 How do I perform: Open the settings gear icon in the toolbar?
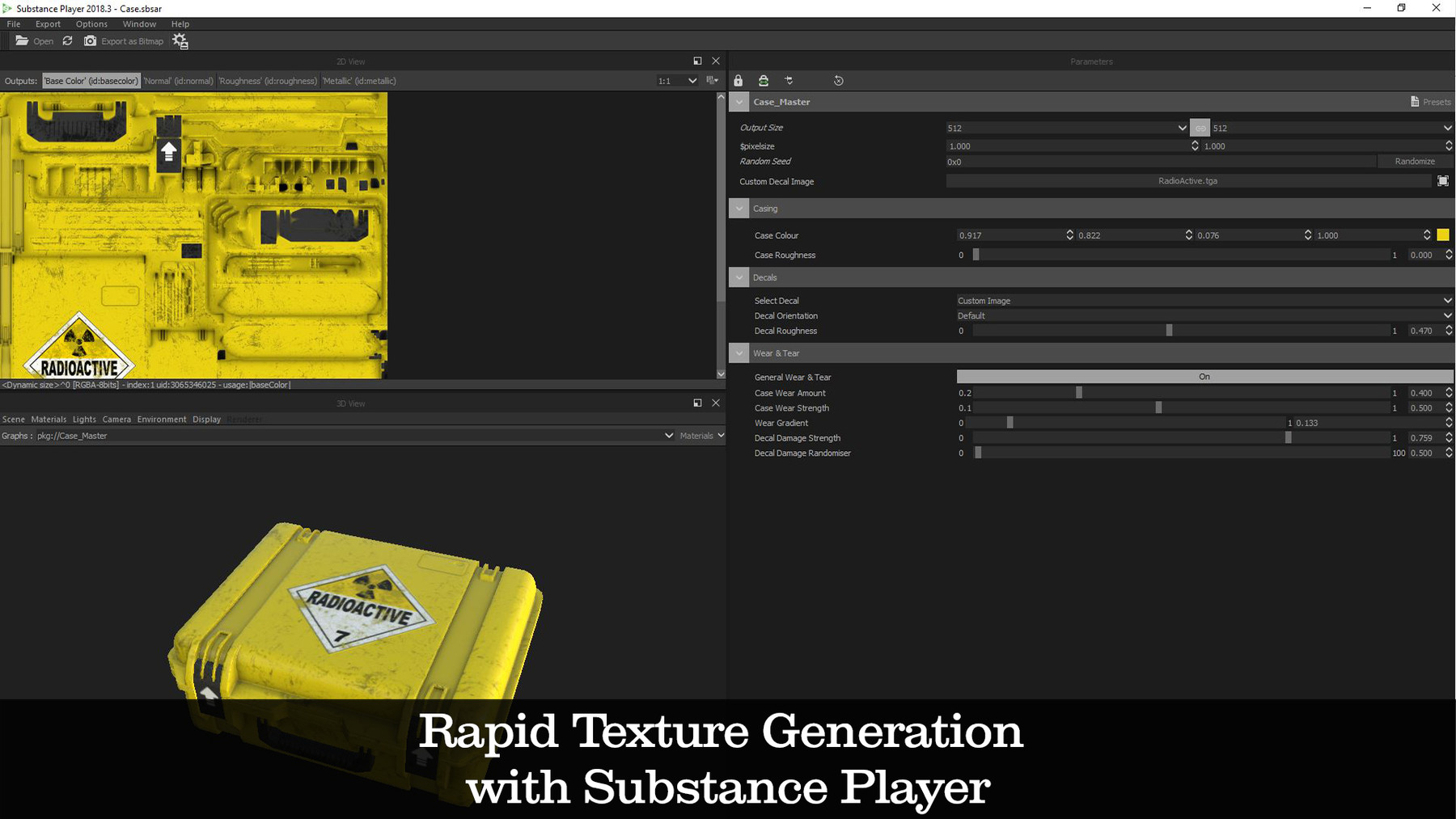tap(180, 41)
